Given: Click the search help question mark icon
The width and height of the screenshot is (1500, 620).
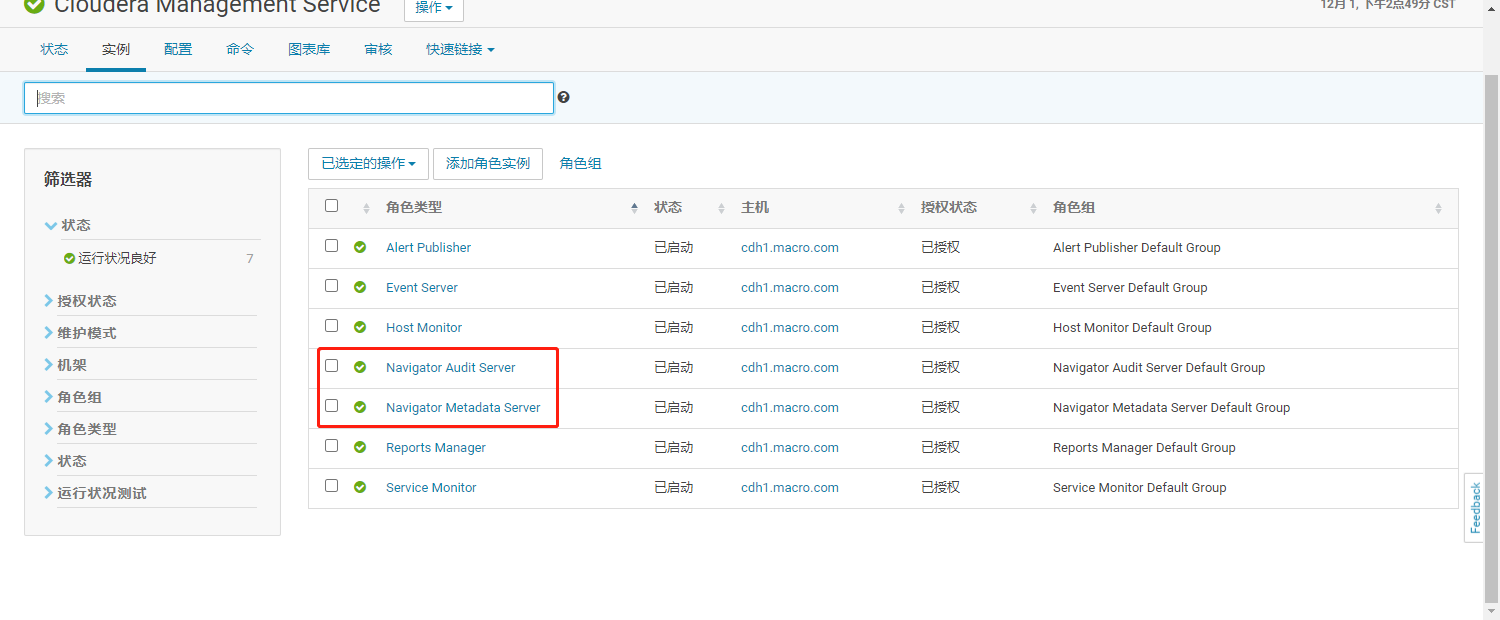Looking at the screenshot, I should pyautogui.click(x=564, y=97).
